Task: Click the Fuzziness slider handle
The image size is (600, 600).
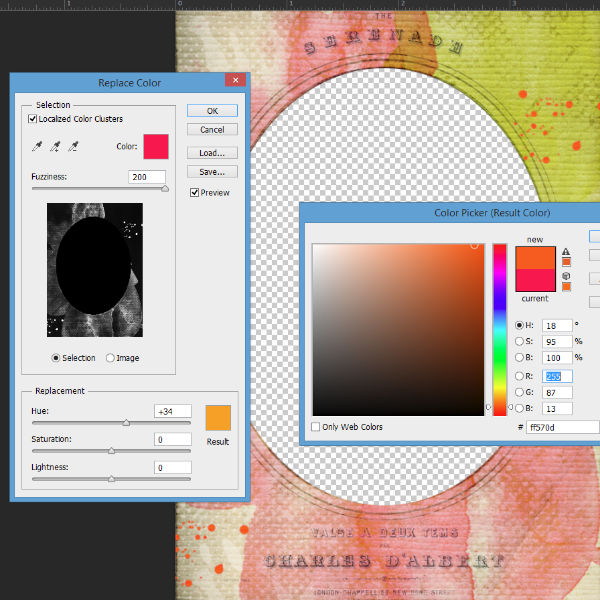Action: click(165, 189)
